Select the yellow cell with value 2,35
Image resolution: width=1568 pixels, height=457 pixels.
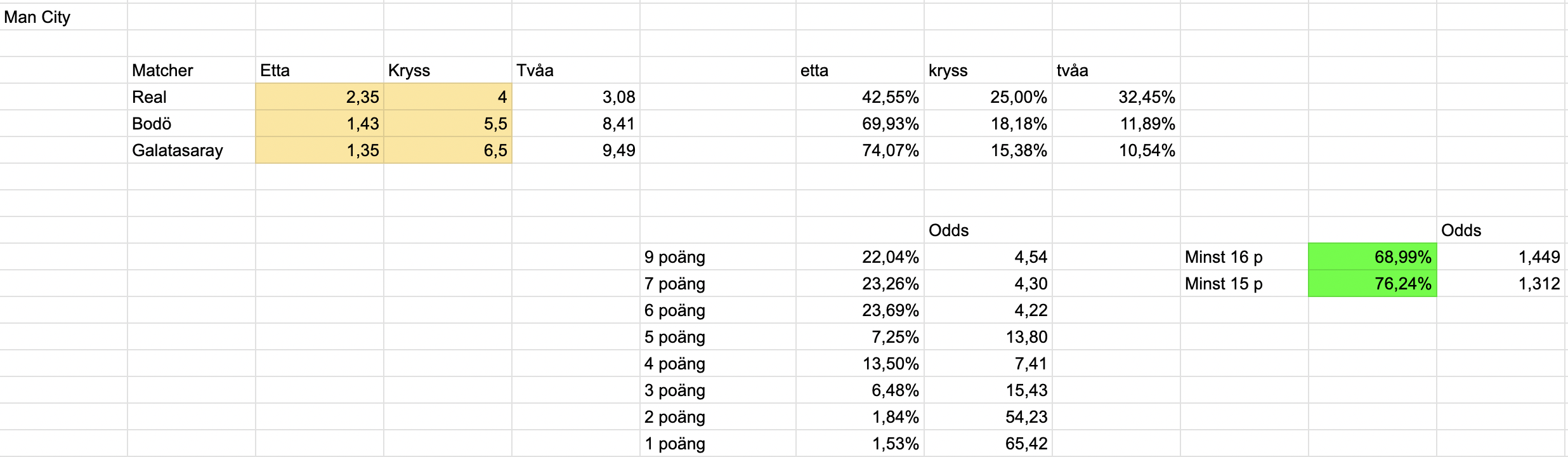tap(320, 97)
